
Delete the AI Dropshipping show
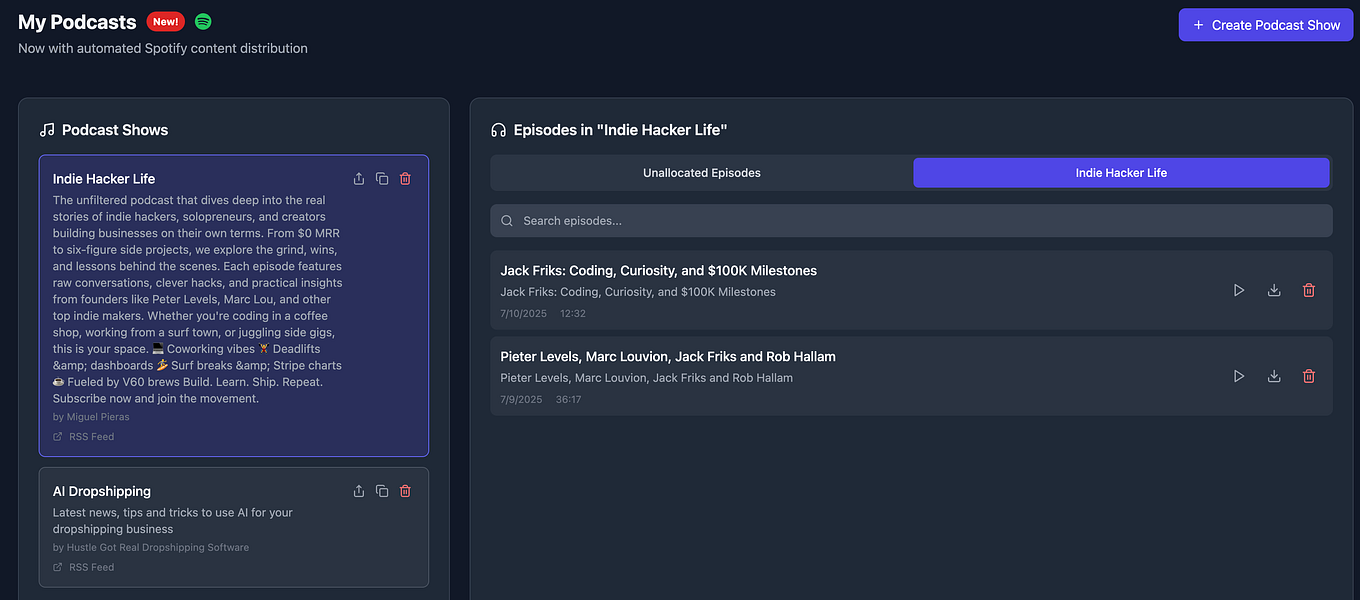405,491
